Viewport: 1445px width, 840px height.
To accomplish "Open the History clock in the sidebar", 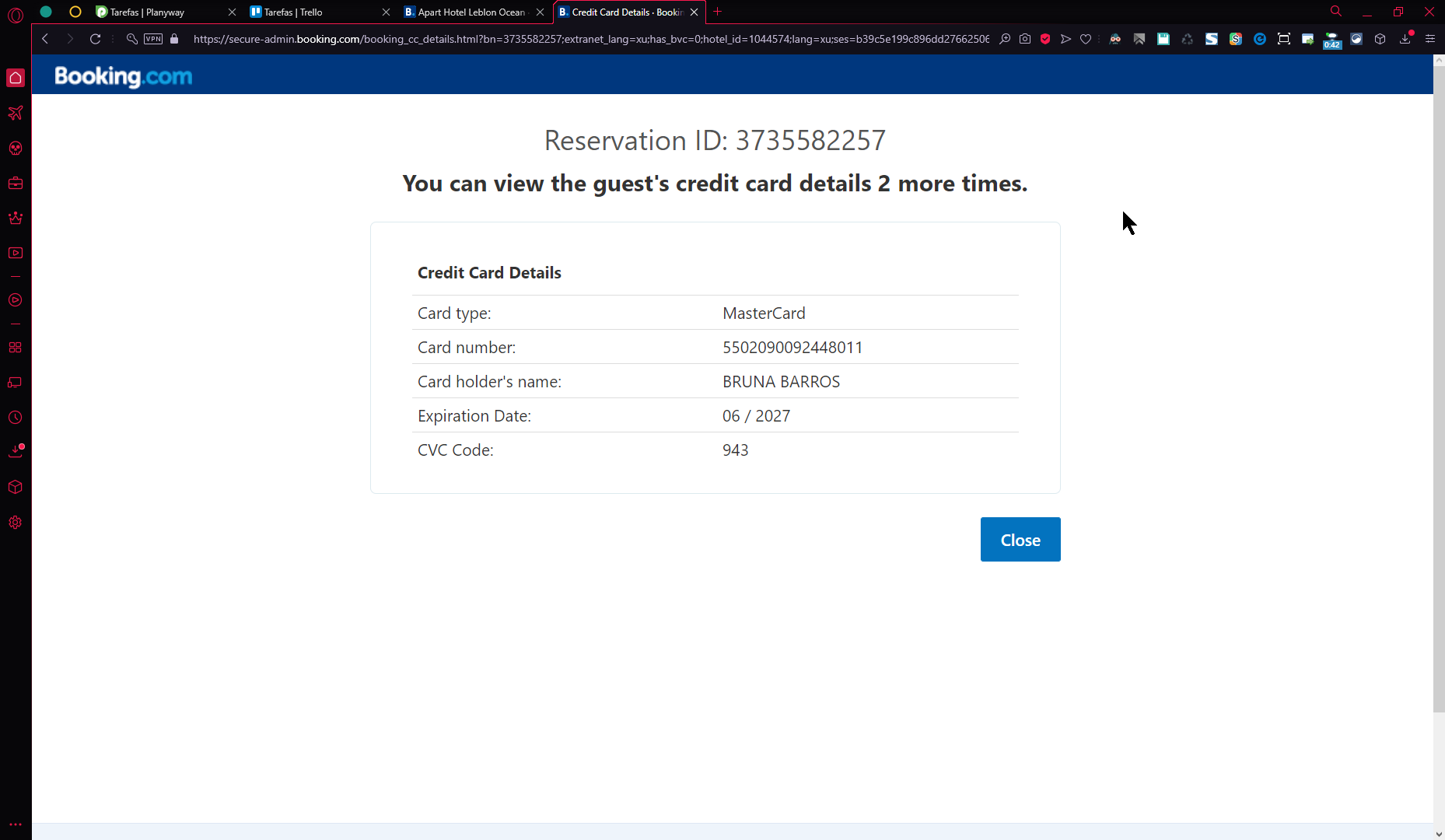I will click(x=16, y=418).
